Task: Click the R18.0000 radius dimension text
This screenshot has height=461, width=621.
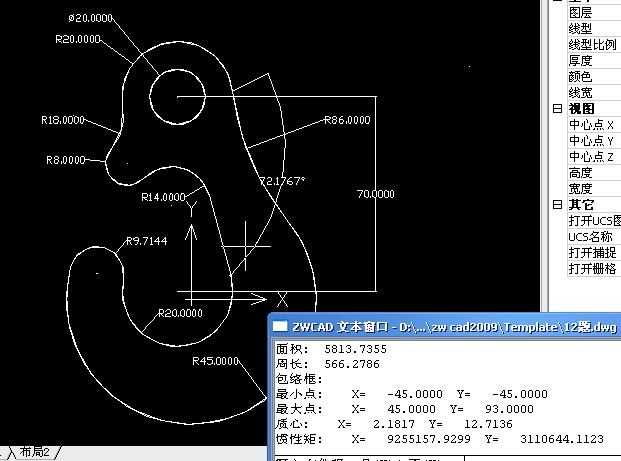Action: pyautogui.click(x=63, y=120)
